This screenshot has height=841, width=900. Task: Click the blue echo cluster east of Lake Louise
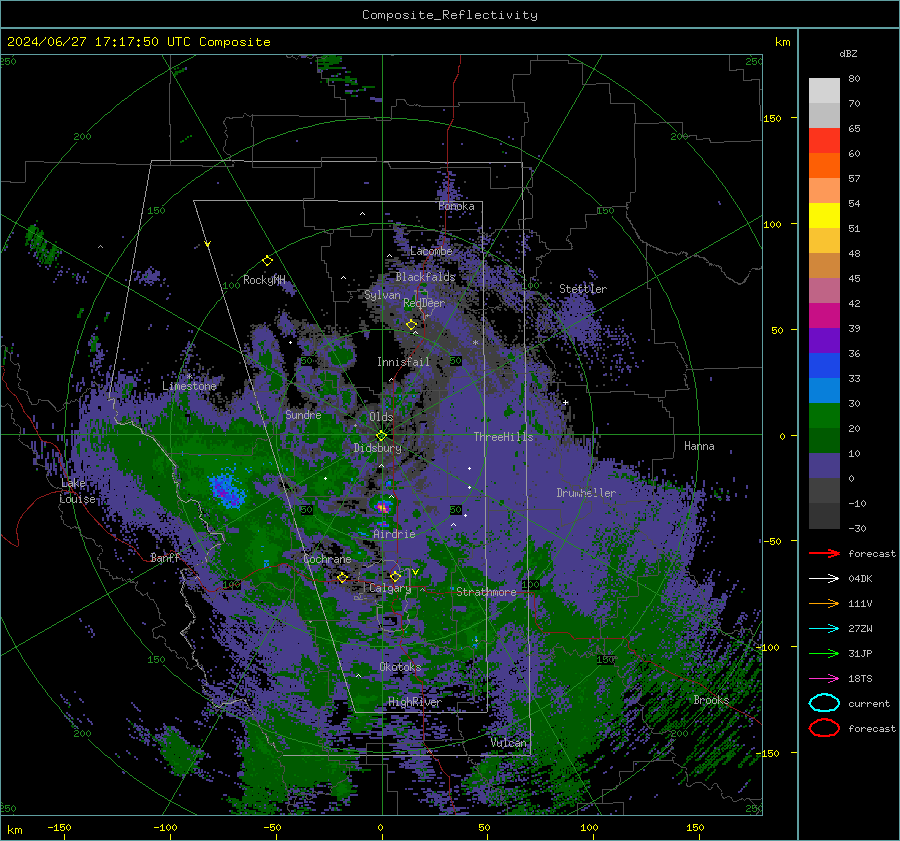click(x=227, y=489)
